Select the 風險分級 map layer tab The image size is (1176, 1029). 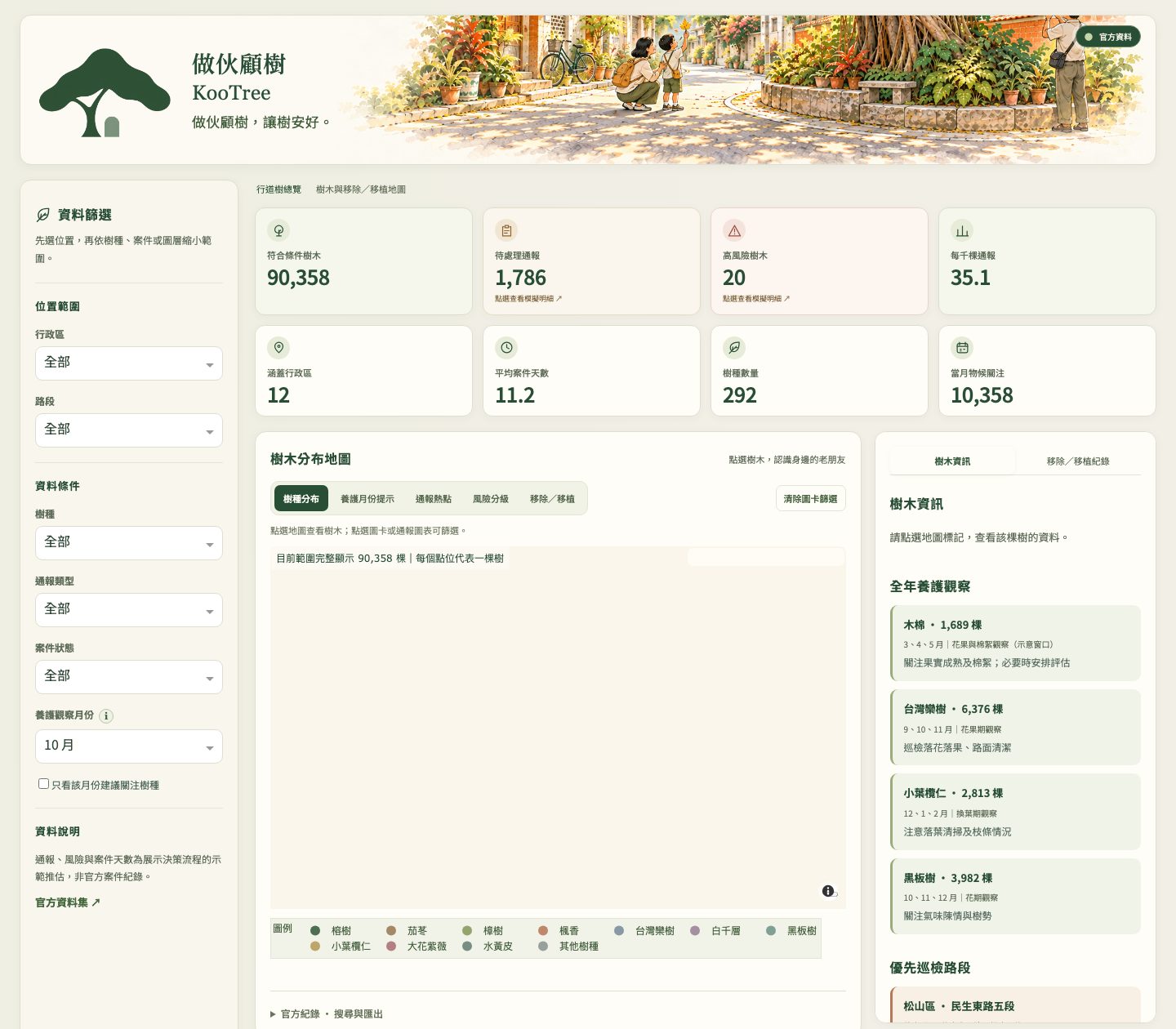tap(491, 498)
